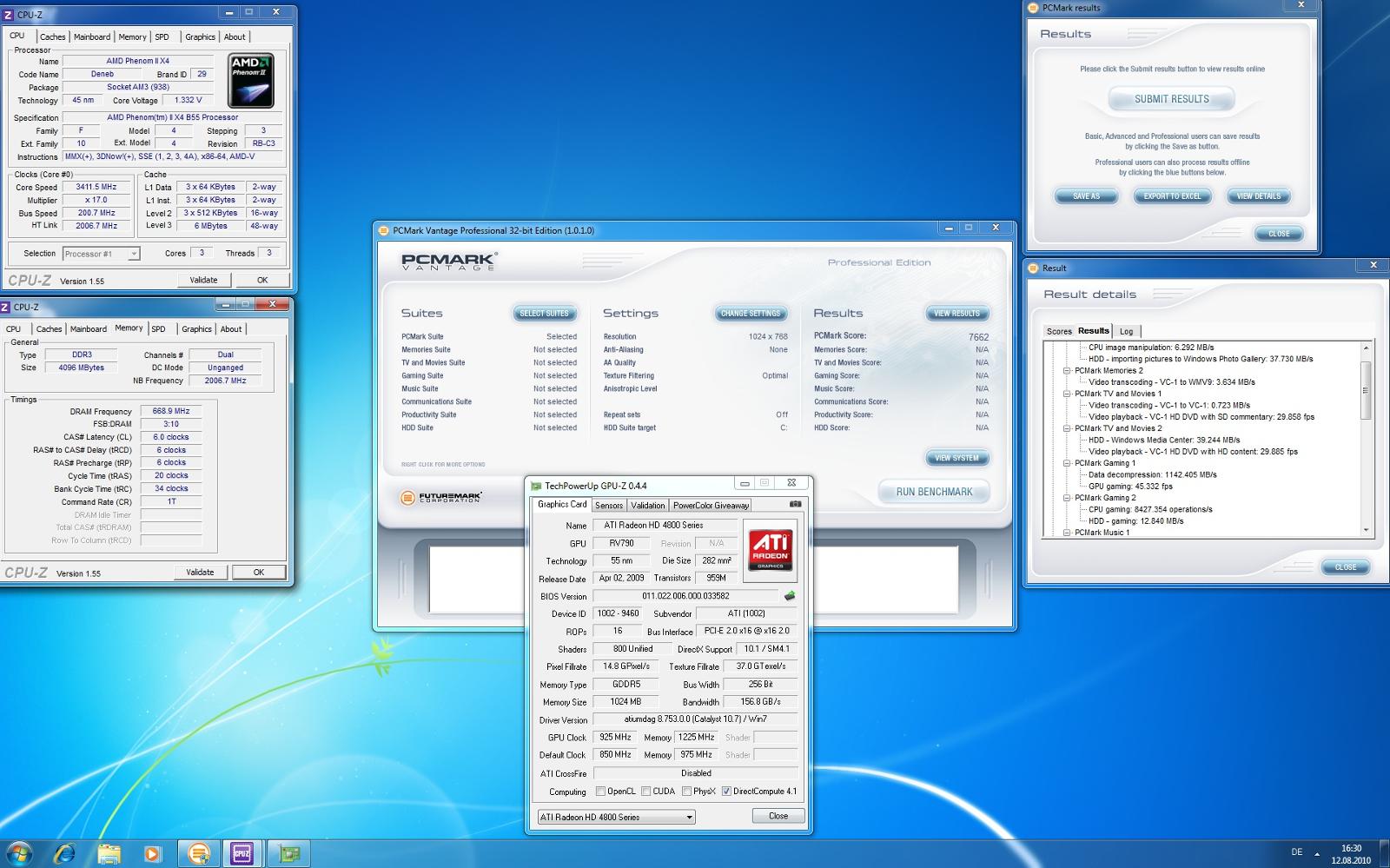Image resolution: width=1390 pixels, height=868 pixels.
Task: Click the top CPU-Z window title icon
Action: 9,15
